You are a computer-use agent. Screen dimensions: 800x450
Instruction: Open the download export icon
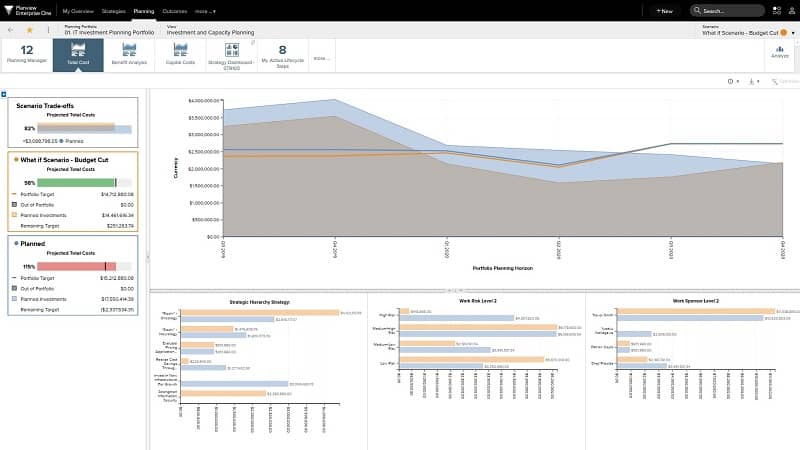click(751, 81)
